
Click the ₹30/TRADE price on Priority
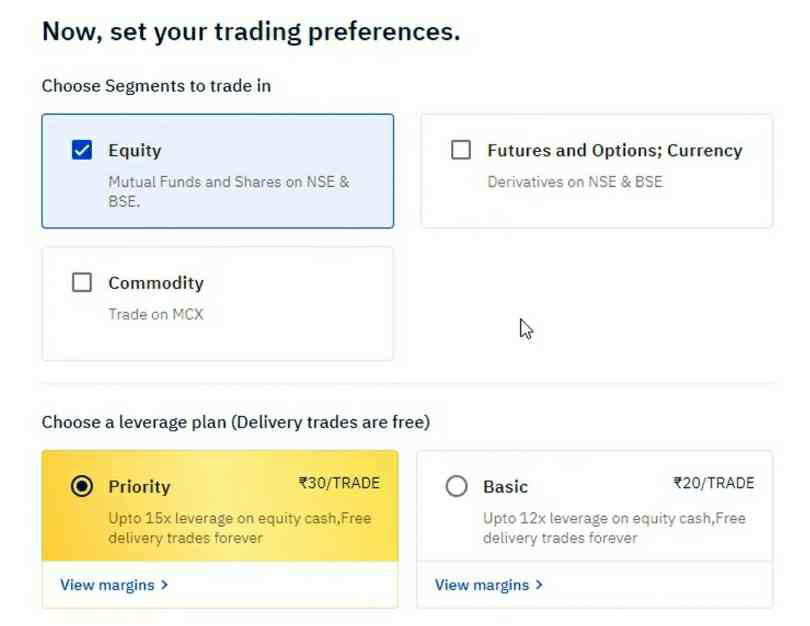point(339,483)
